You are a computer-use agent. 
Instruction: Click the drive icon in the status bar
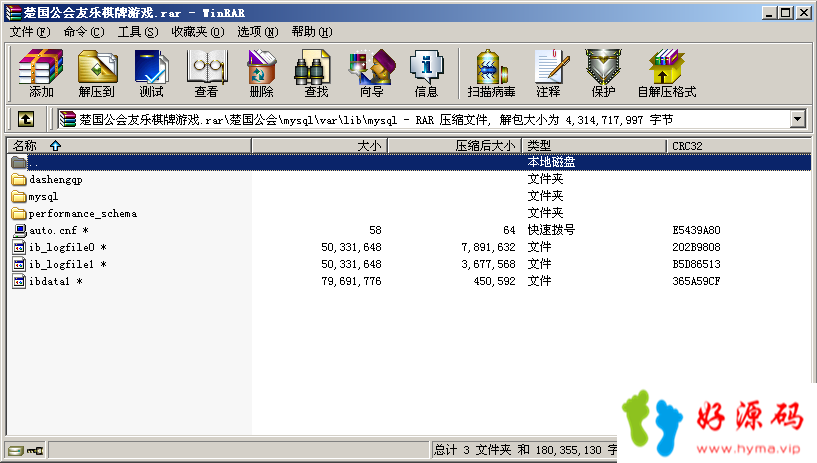[16, 451]
